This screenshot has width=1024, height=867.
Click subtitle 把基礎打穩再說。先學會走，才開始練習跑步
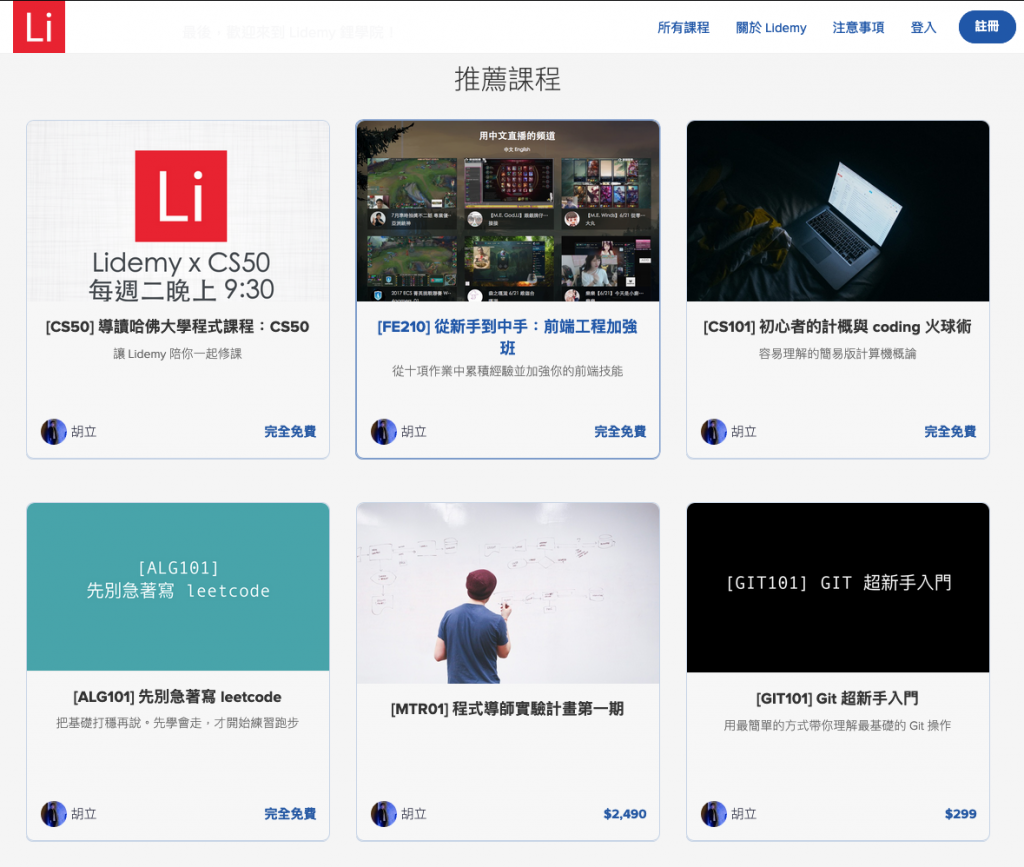(x=178, y=723)
